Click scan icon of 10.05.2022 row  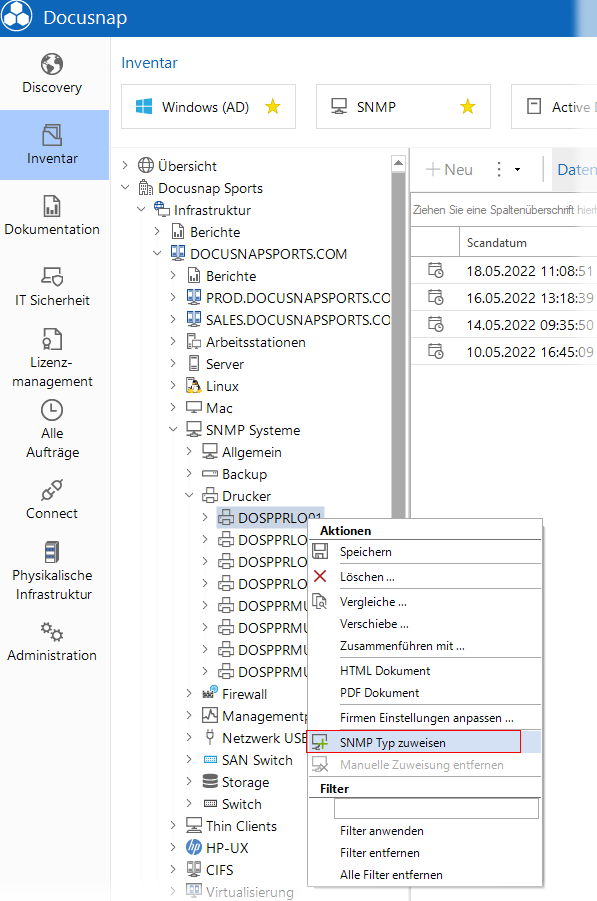point(436,351)
